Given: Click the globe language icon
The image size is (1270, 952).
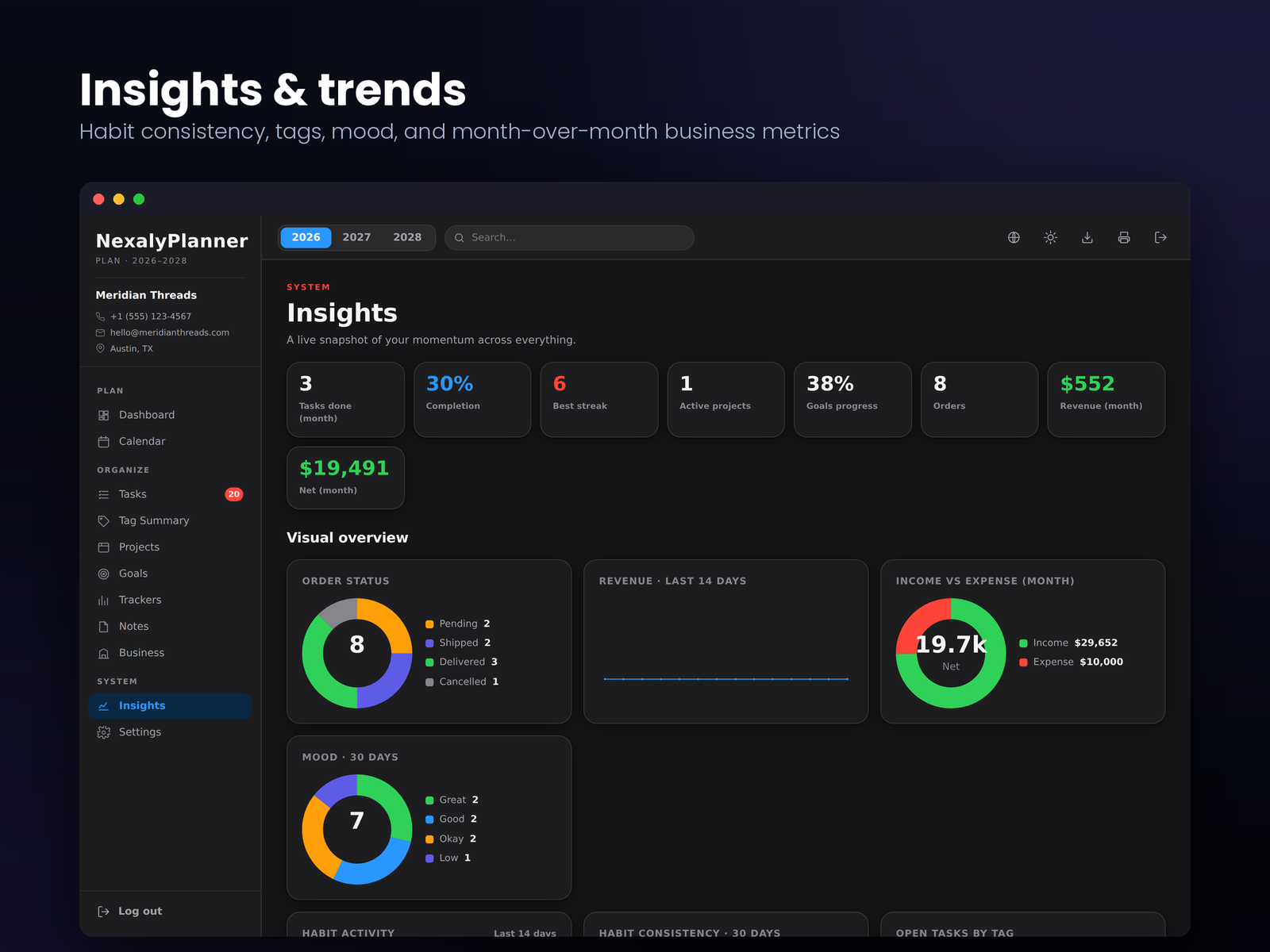Looking at the screenshot, I should coord(1014,237).
